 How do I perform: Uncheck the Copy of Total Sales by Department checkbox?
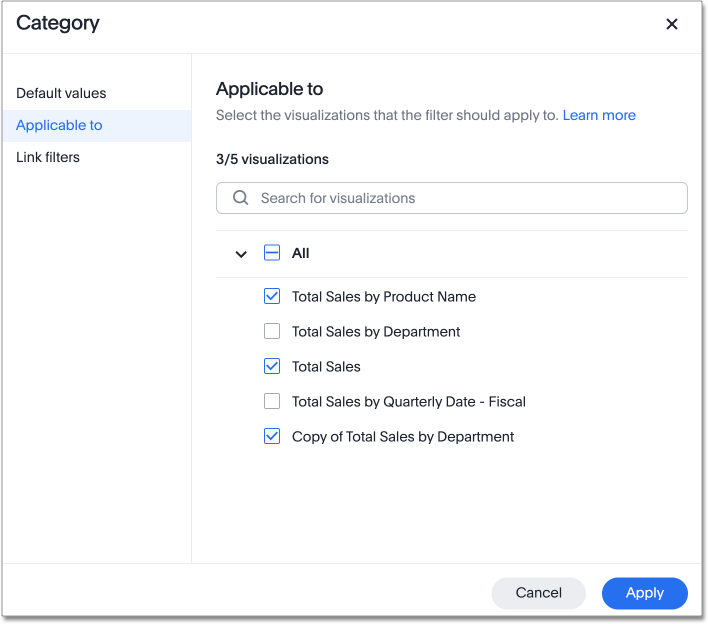pos(272,436)
